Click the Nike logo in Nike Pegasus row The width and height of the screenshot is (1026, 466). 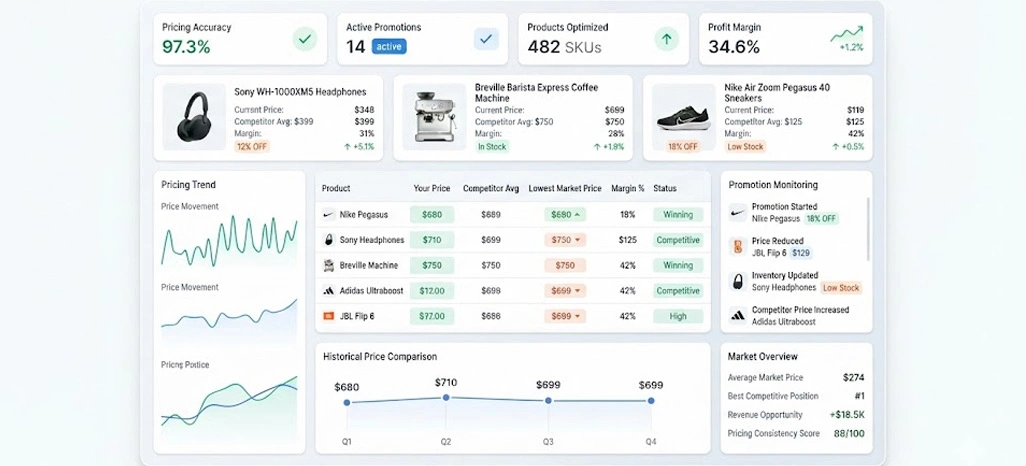328,215
